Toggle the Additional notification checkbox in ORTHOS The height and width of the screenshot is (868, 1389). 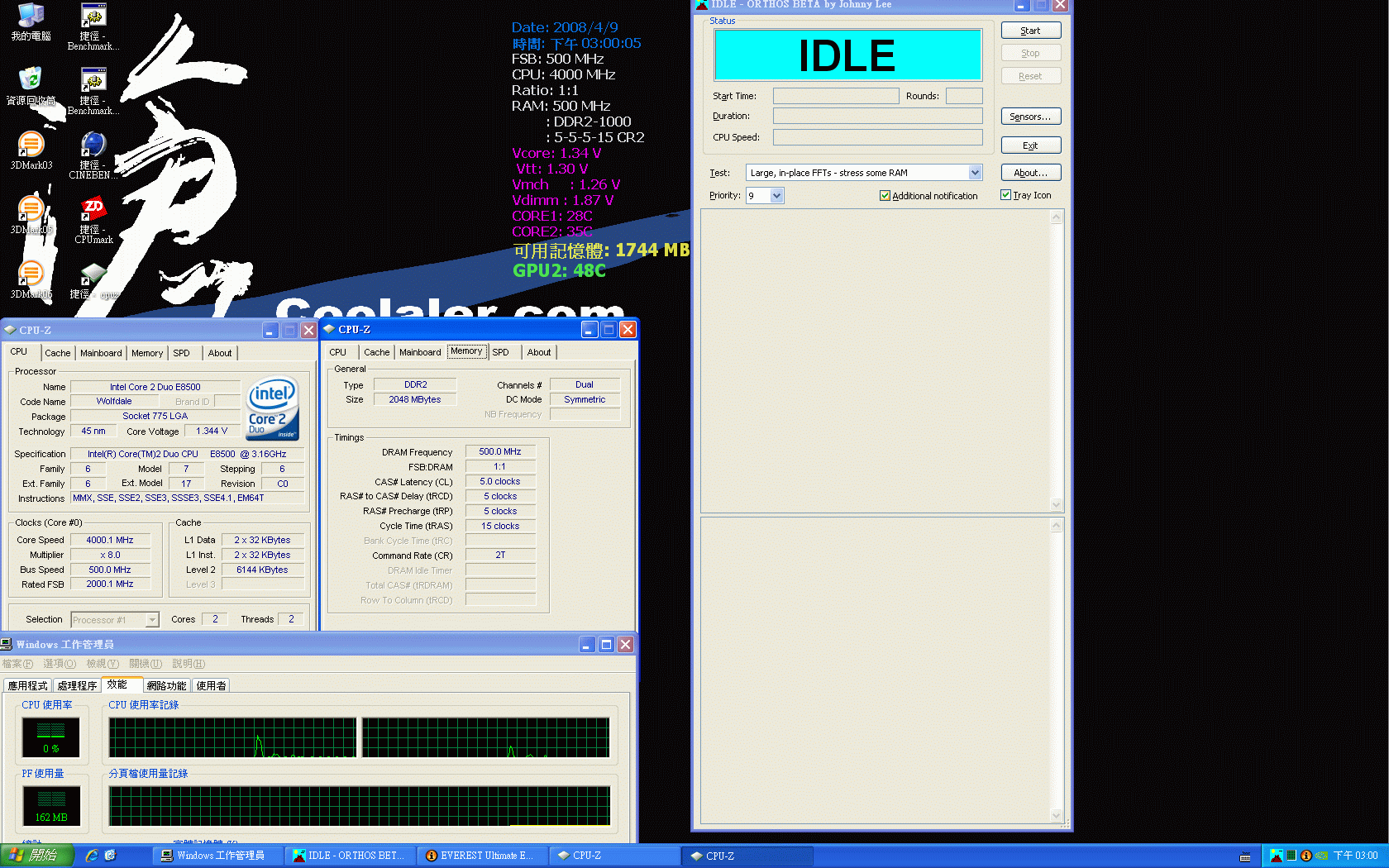pos(885,196)
